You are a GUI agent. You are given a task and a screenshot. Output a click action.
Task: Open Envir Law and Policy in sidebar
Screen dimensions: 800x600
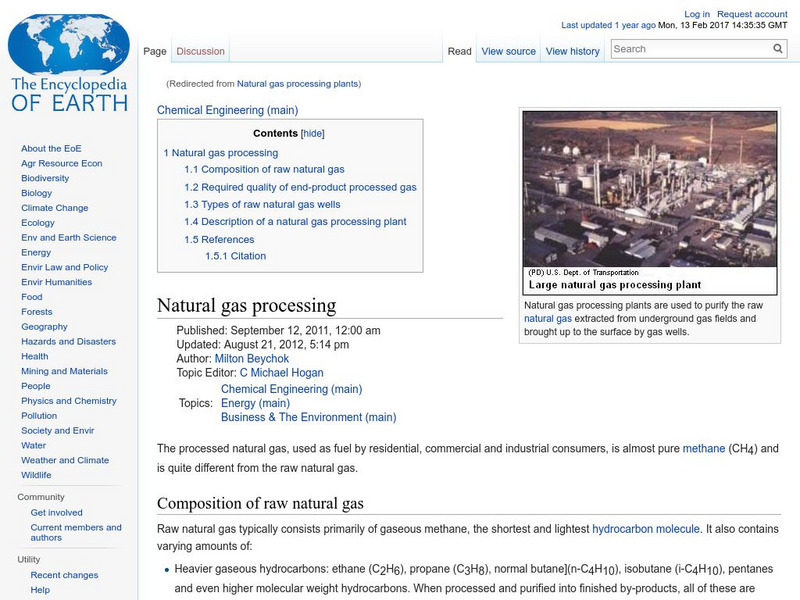tap(64, 267)
